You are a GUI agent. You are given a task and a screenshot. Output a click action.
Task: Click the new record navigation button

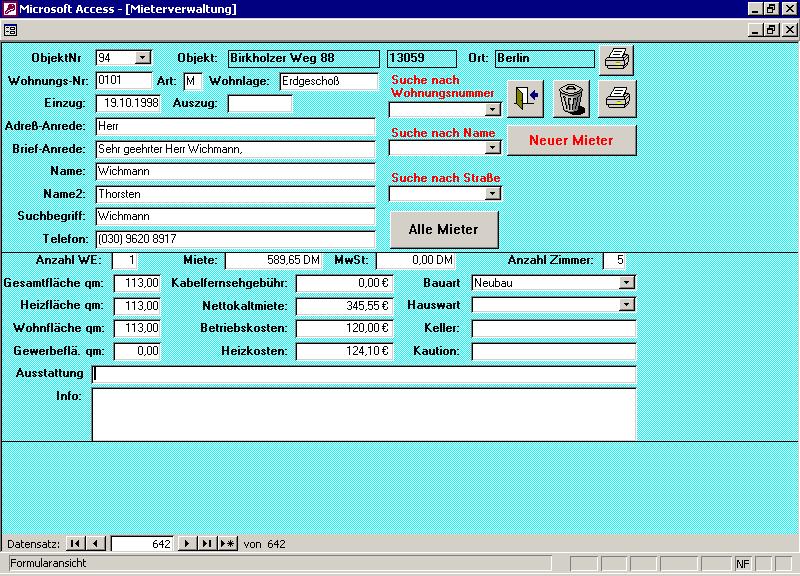(x=228, y=543)
